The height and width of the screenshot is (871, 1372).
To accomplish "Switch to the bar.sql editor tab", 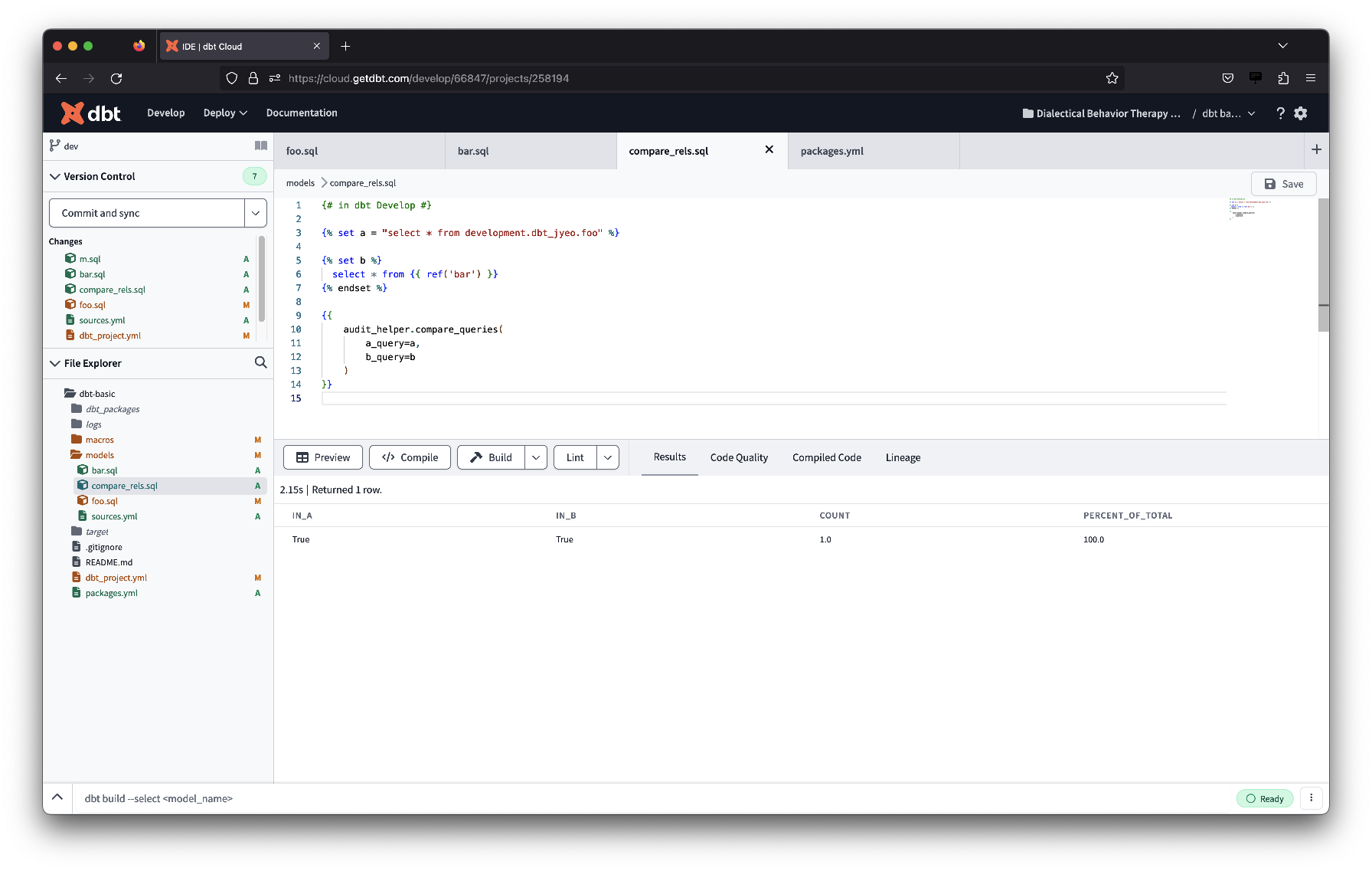I will point(472,150).
